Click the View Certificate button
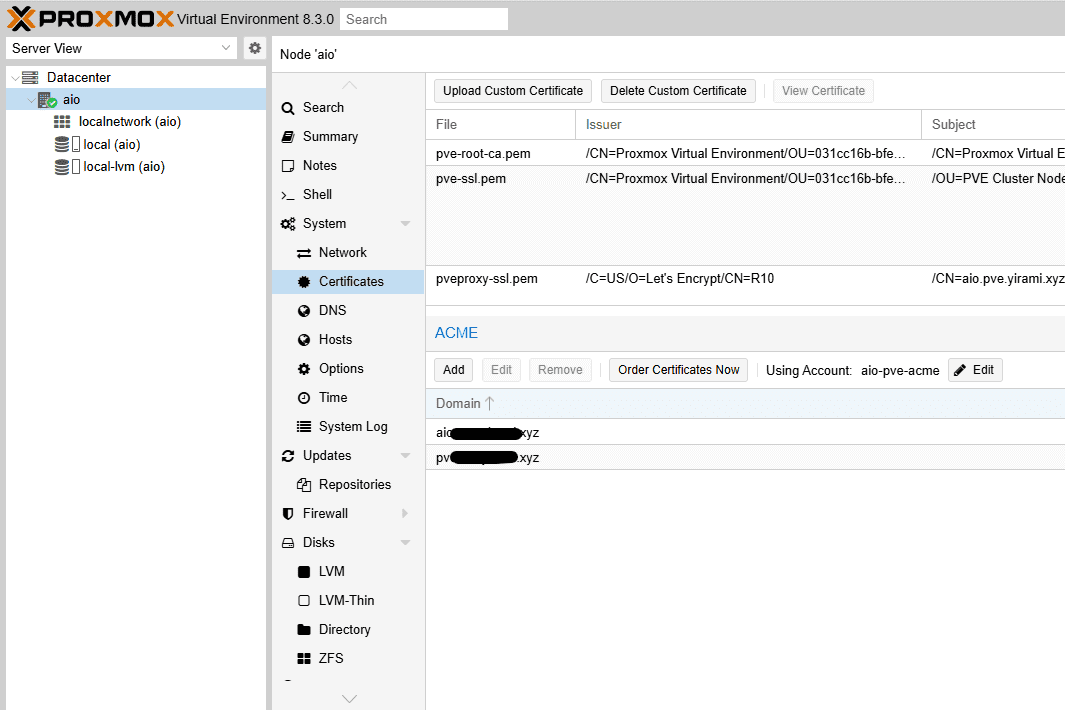The height and width of the screenshot is (710, 1065). pos(823,91)
